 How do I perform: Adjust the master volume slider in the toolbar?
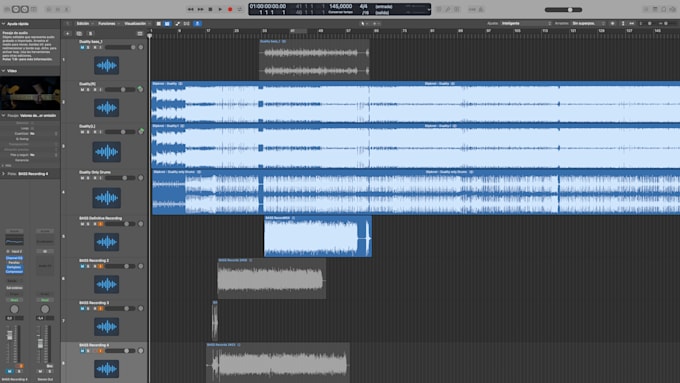point(564,10)
